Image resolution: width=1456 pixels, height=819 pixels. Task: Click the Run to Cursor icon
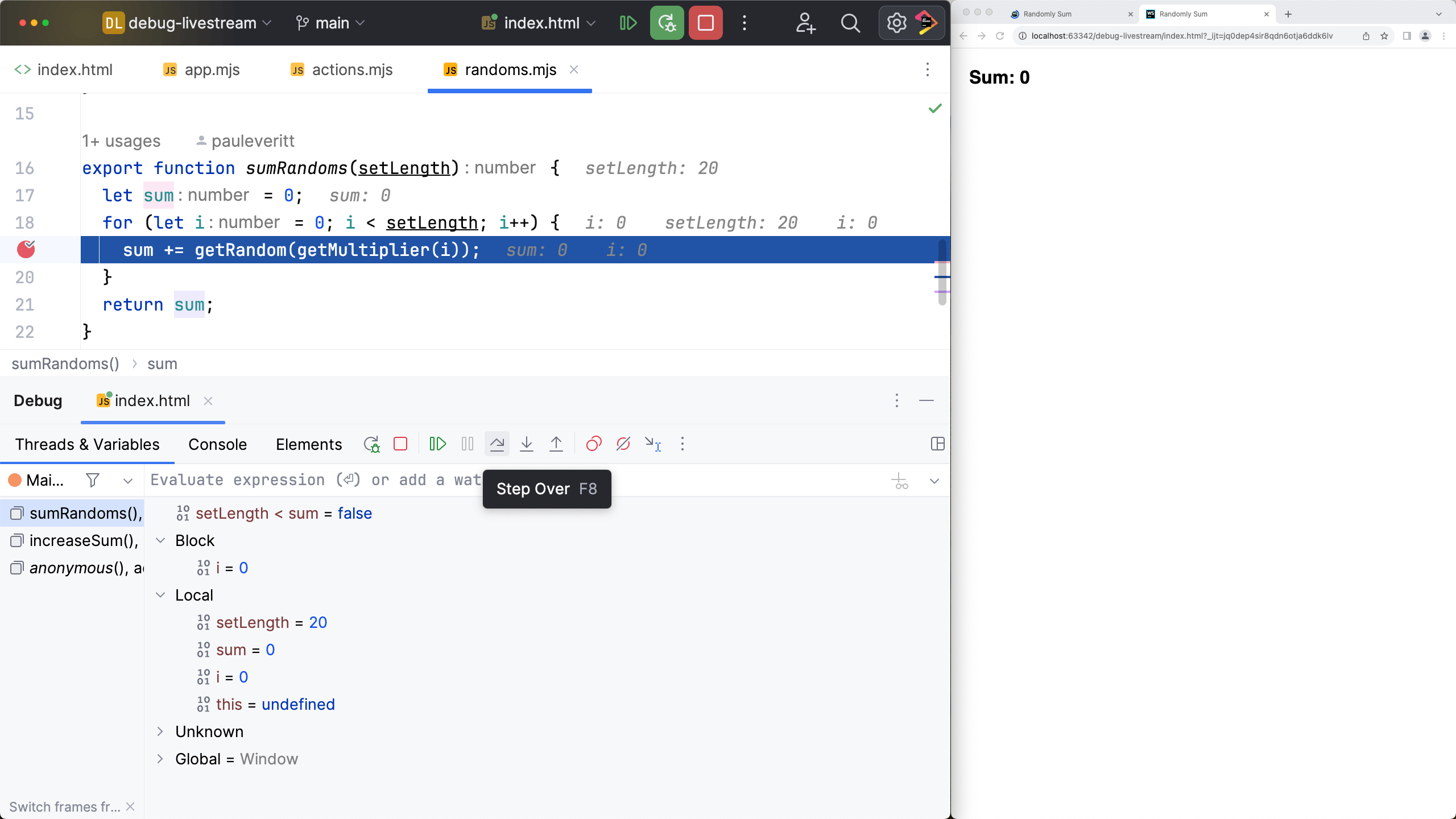click(652, 444)
